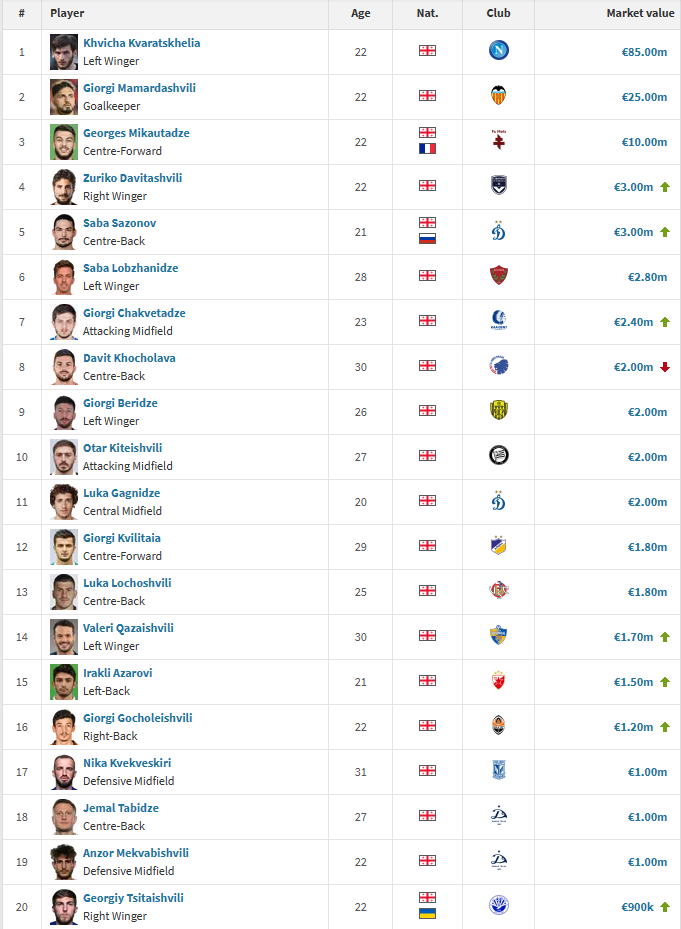Click the Shakhtar crest in Gocholeishvili's row
The height and width of the screenshot is (929, 681).
498,726
